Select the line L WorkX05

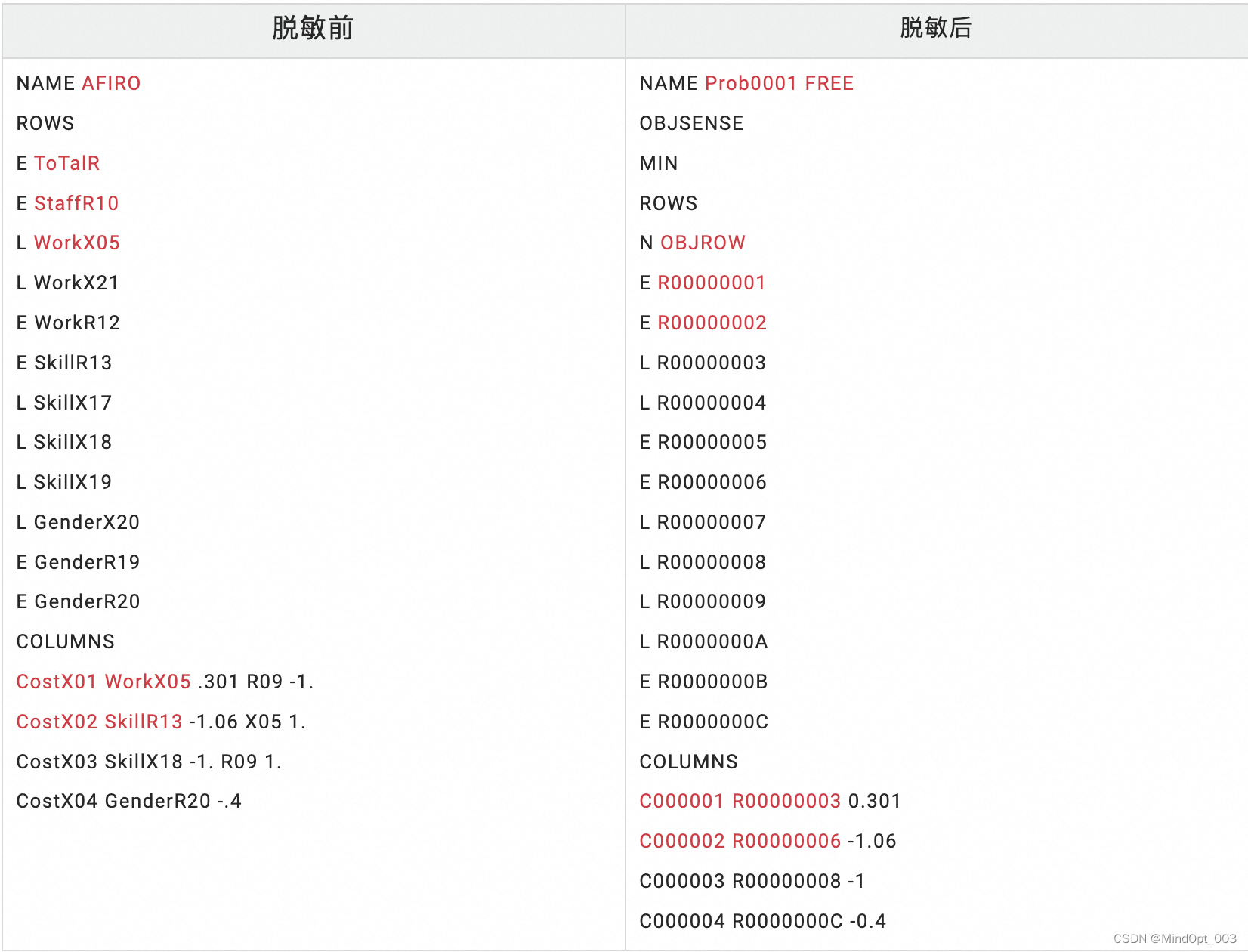68,243
